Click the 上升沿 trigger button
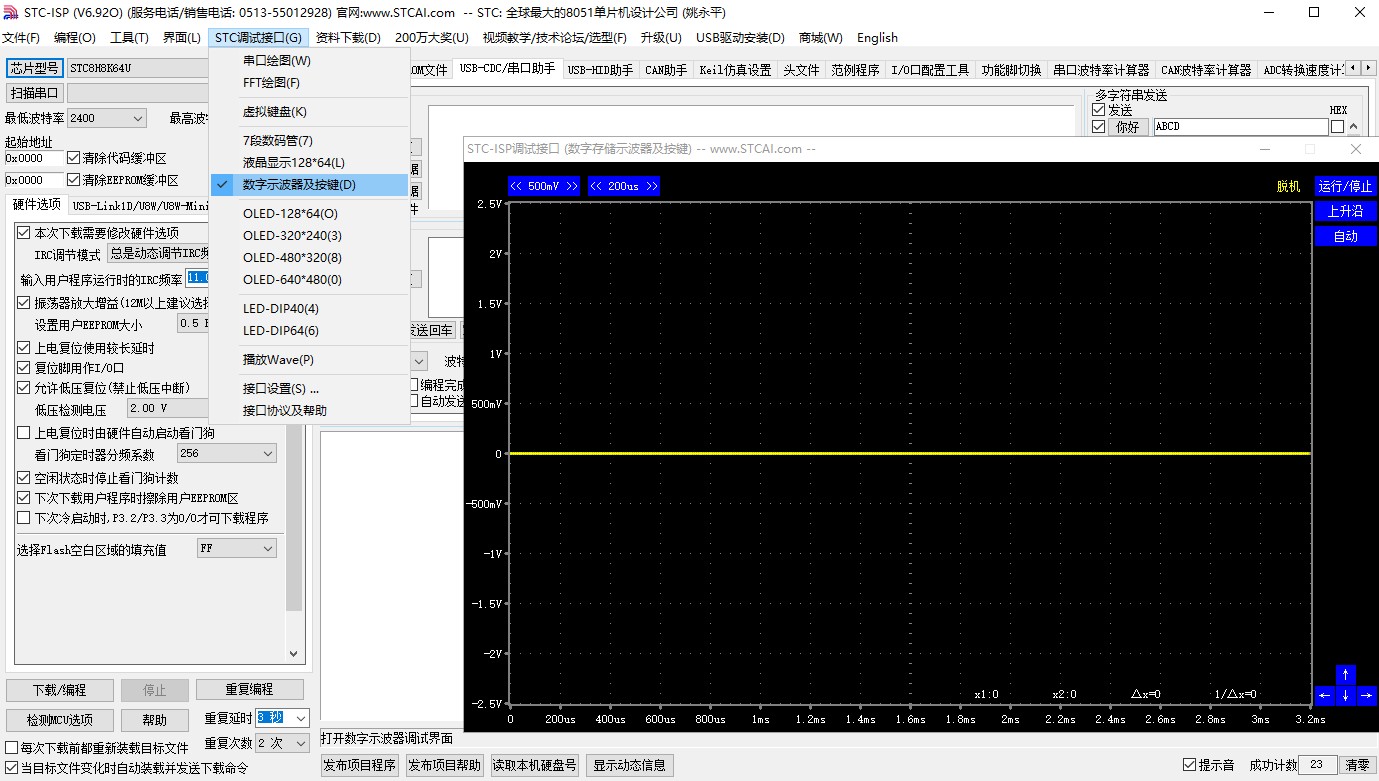This screenshot has height=781, width=1379. (x=1345, y=211)
